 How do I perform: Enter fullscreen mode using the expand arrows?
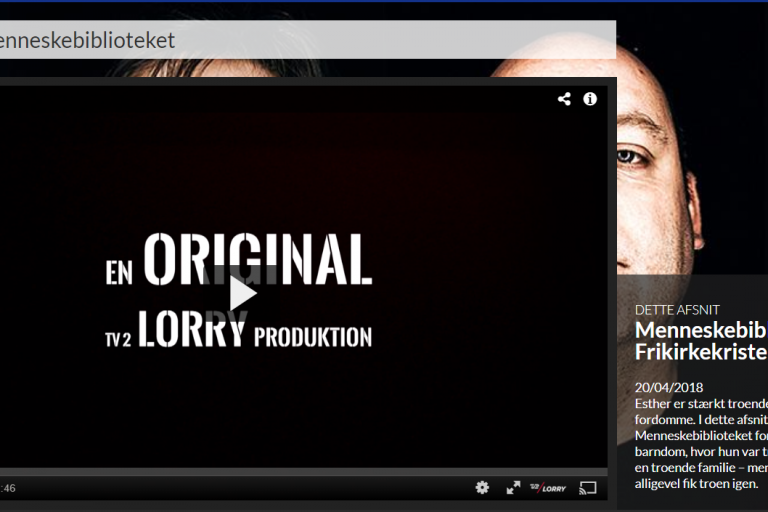pos(513,487)
